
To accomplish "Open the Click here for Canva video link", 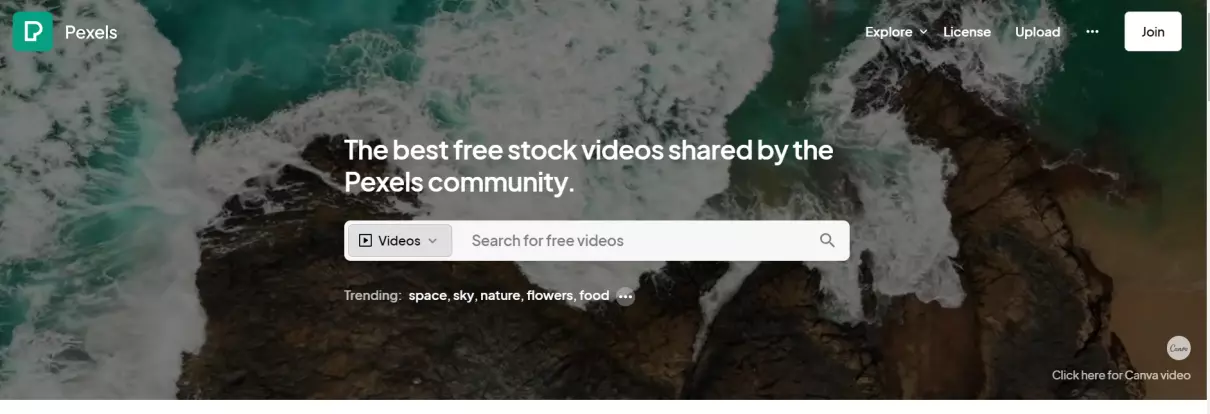I will coord(1121,375).
